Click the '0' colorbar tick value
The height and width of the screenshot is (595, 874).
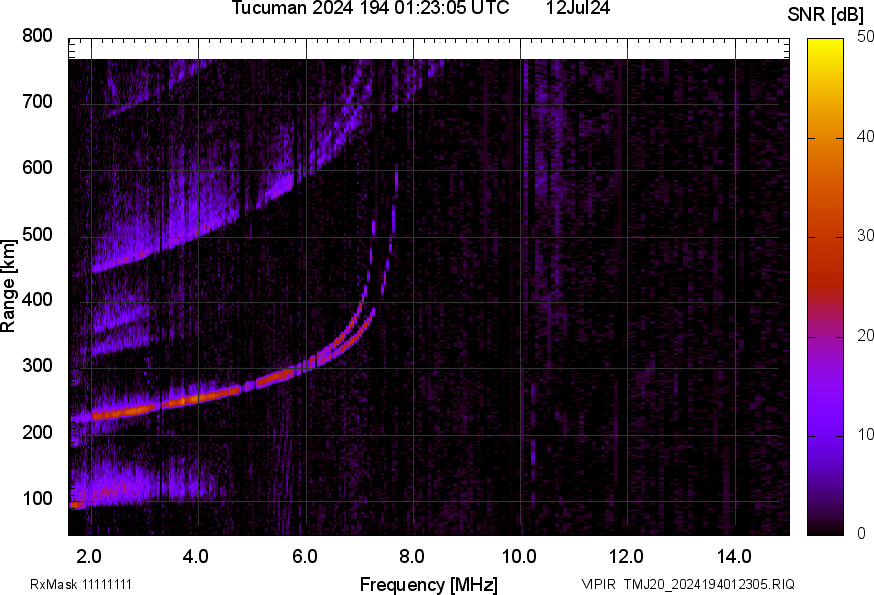[861, 534]
